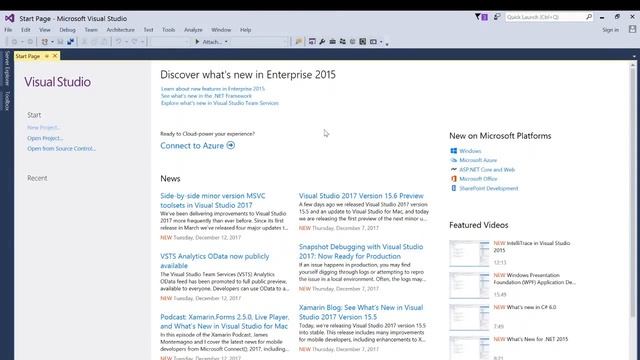Click the toolbar icon right of Toolbox
Screen dimensions: 640x360
pyautogui.click(x=342, y=42)
